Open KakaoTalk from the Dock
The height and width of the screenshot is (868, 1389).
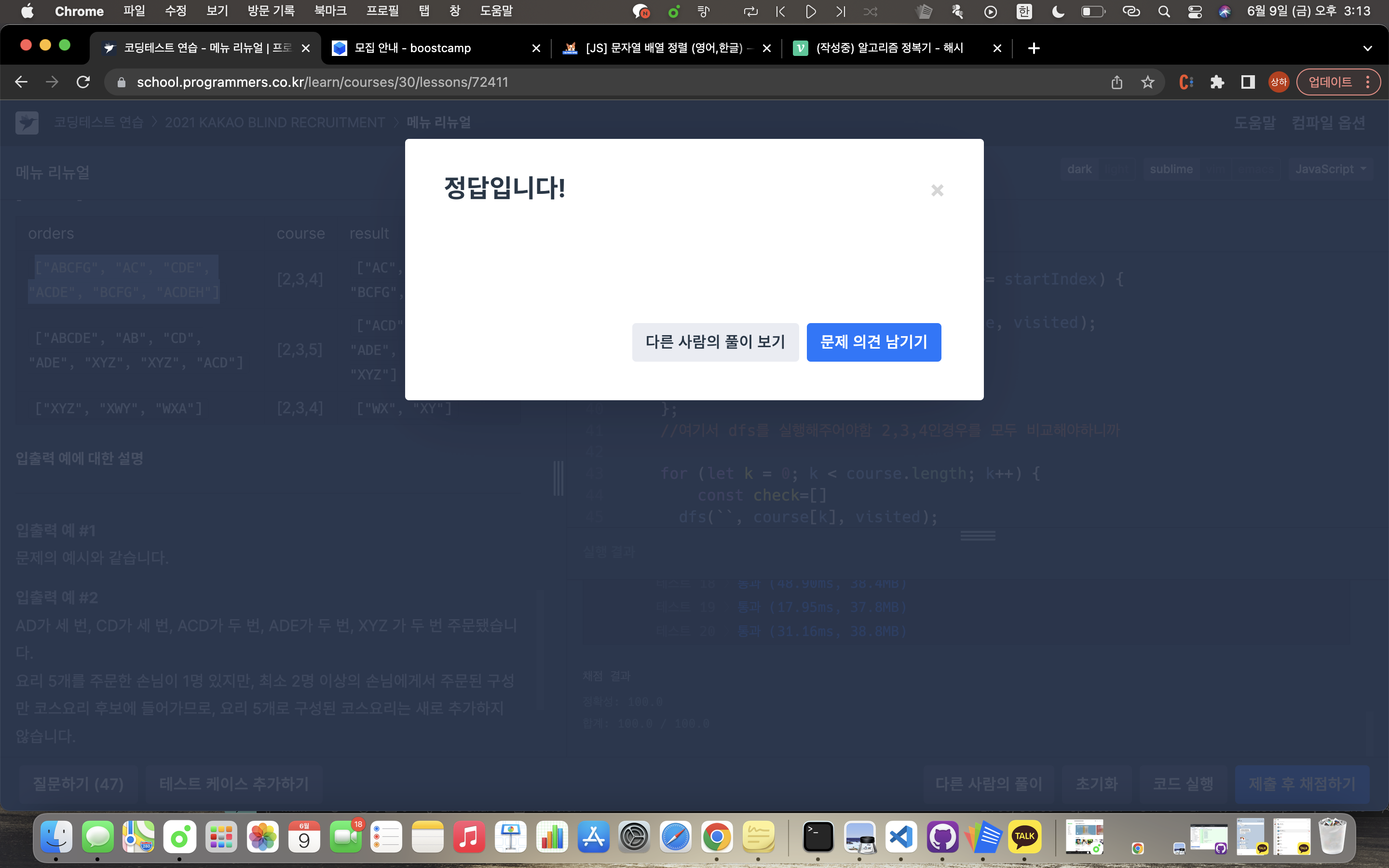(x=1024, y=837)
